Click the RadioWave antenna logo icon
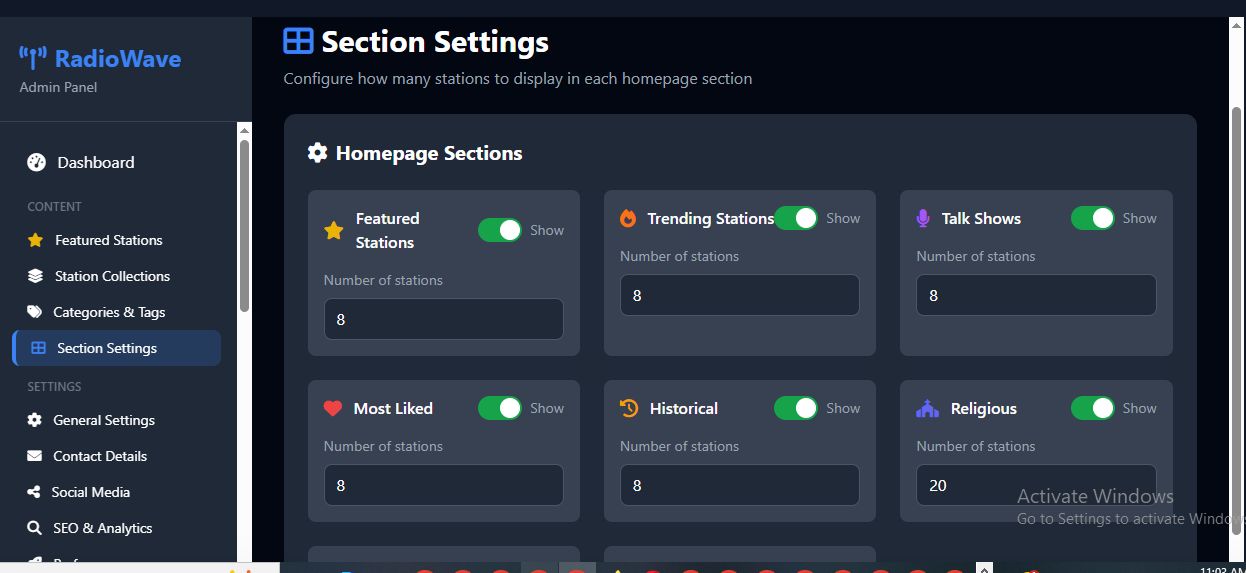Image resolution: width=1246 pixels, height=573 pixels. coord(33,59)
